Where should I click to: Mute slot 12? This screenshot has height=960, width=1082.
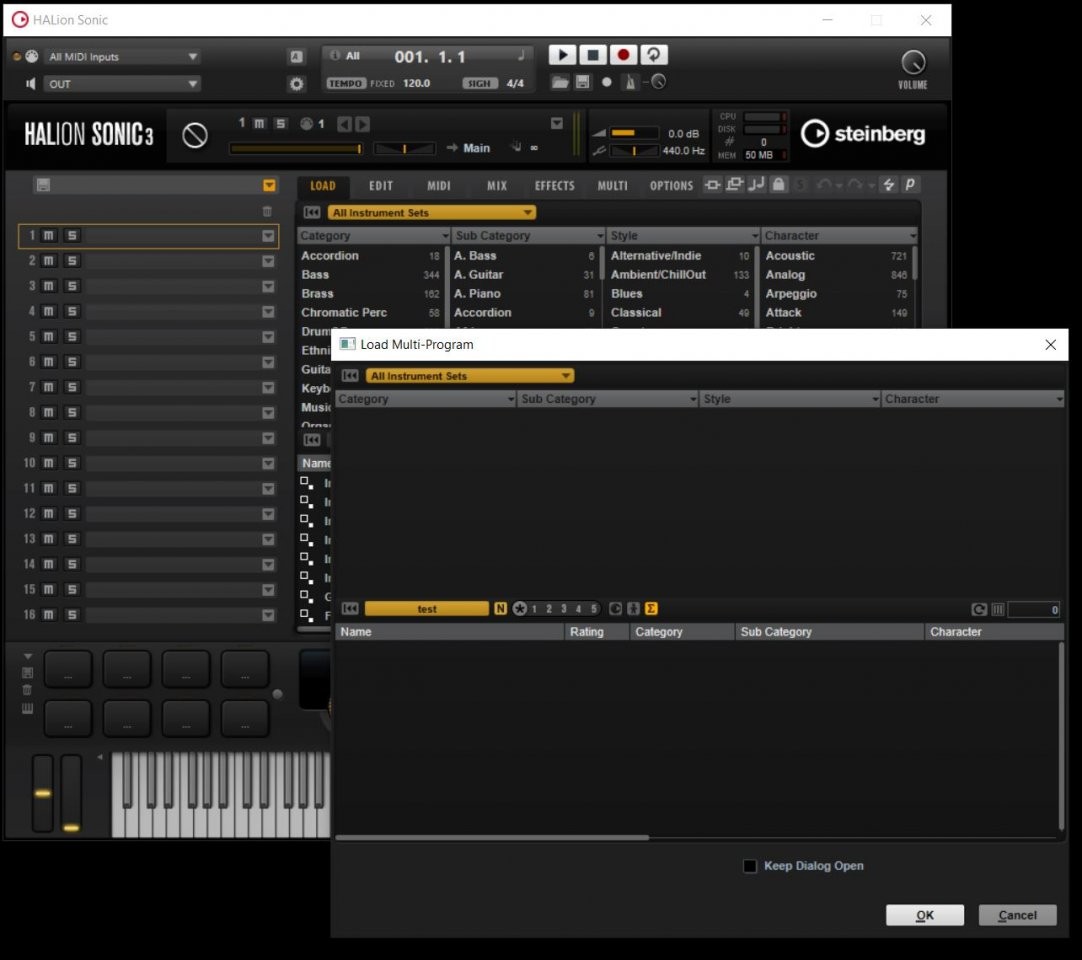[x=48, y=513]
